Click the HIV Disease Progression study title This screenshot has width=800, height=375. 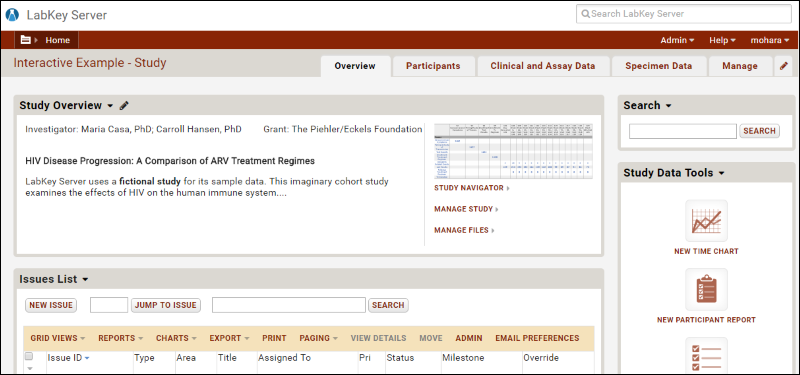(x=170, y=161)
